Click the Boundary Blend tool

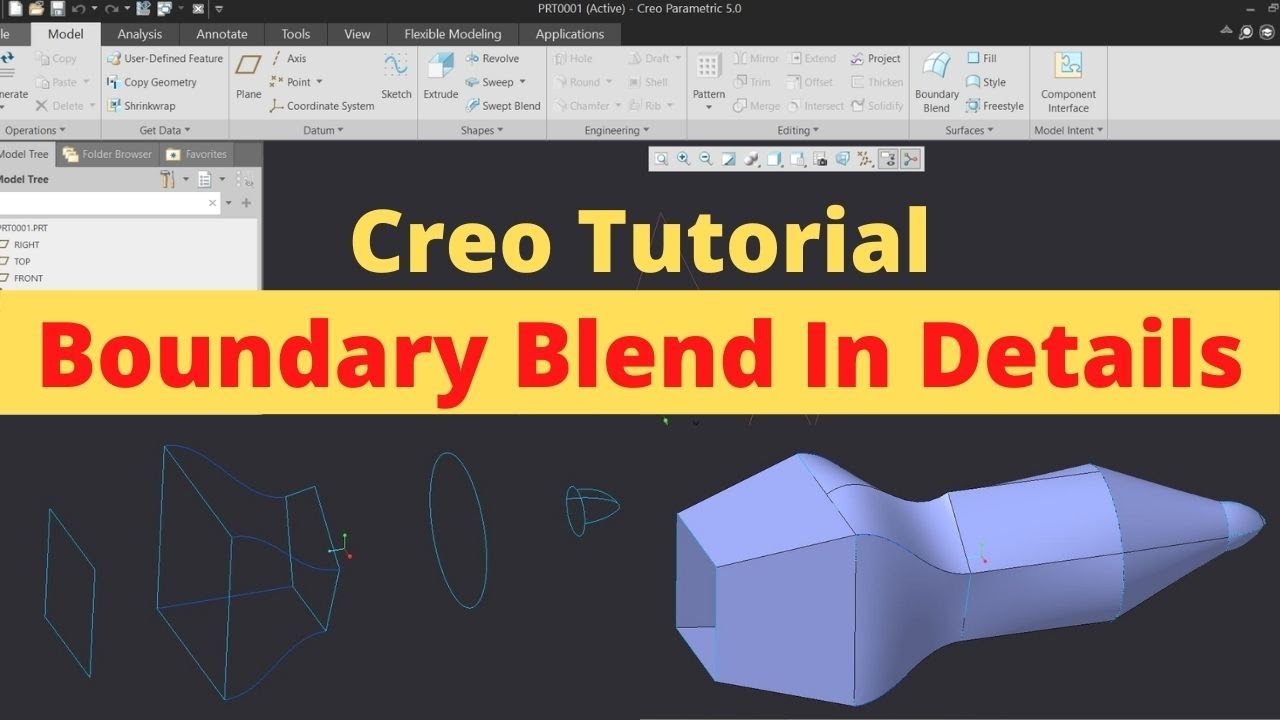(x=937, y=81)
